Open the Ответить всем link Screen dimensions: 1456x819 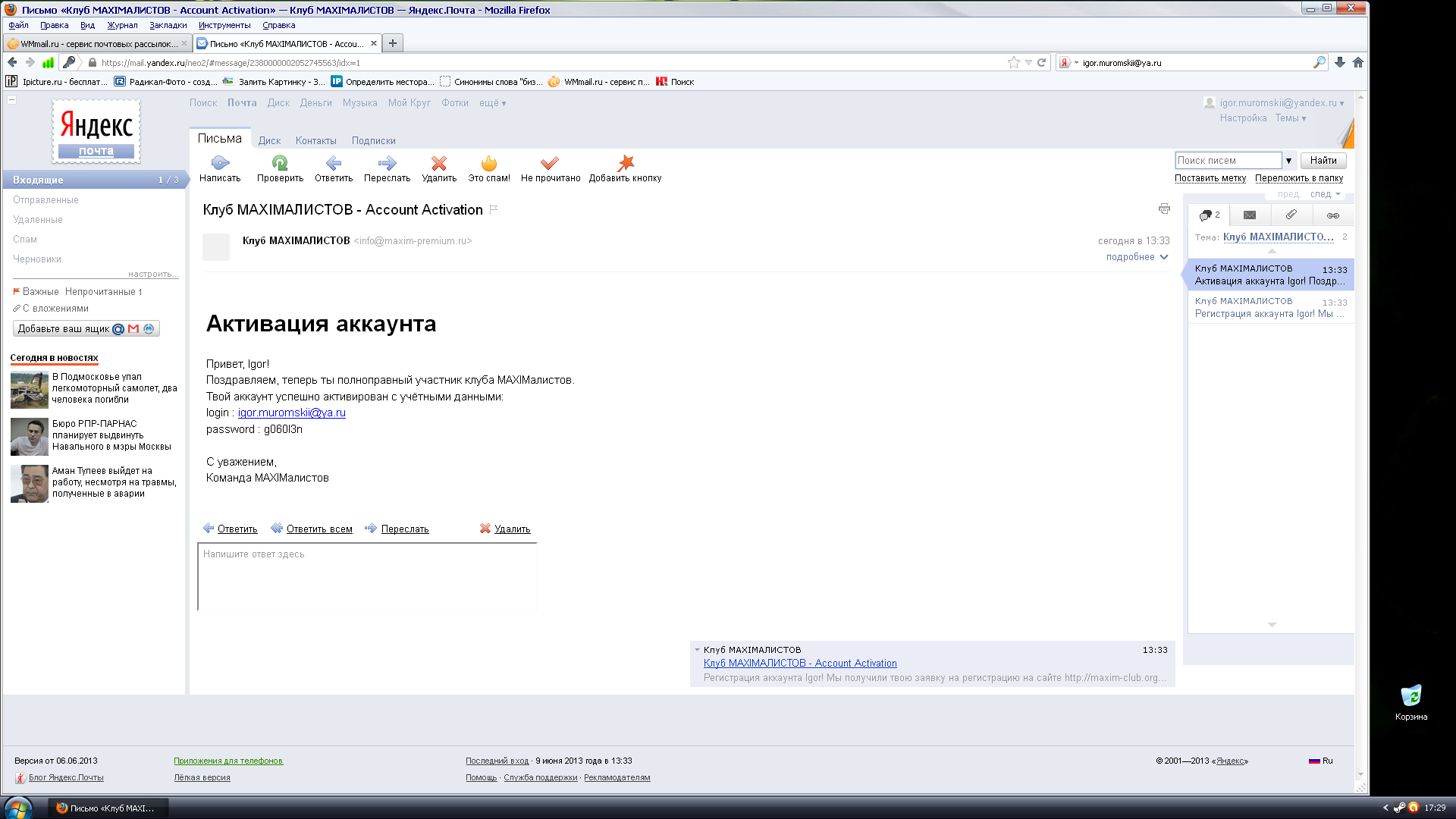319,529
